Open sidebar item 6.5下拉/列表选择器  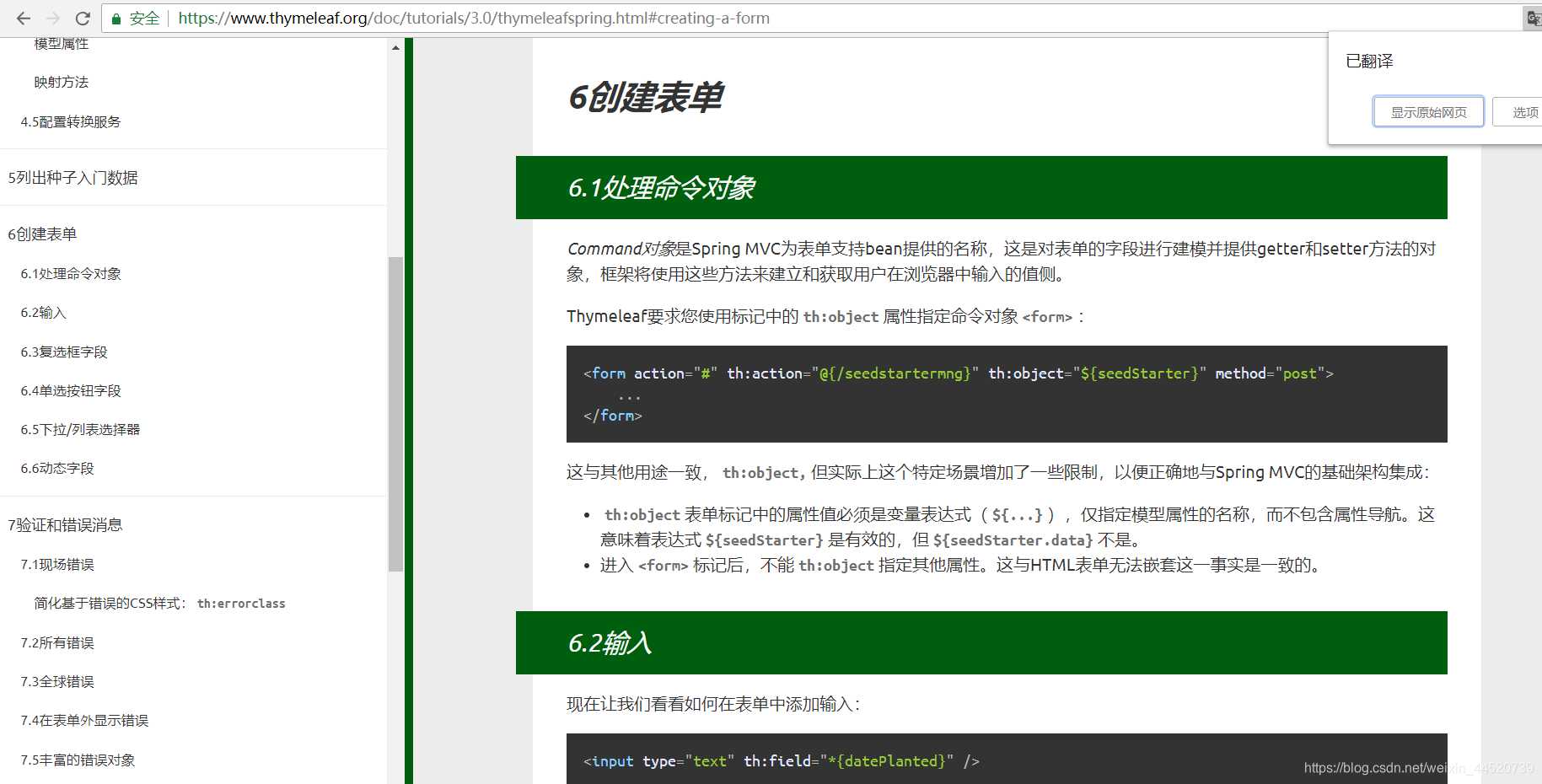point(80,429)
